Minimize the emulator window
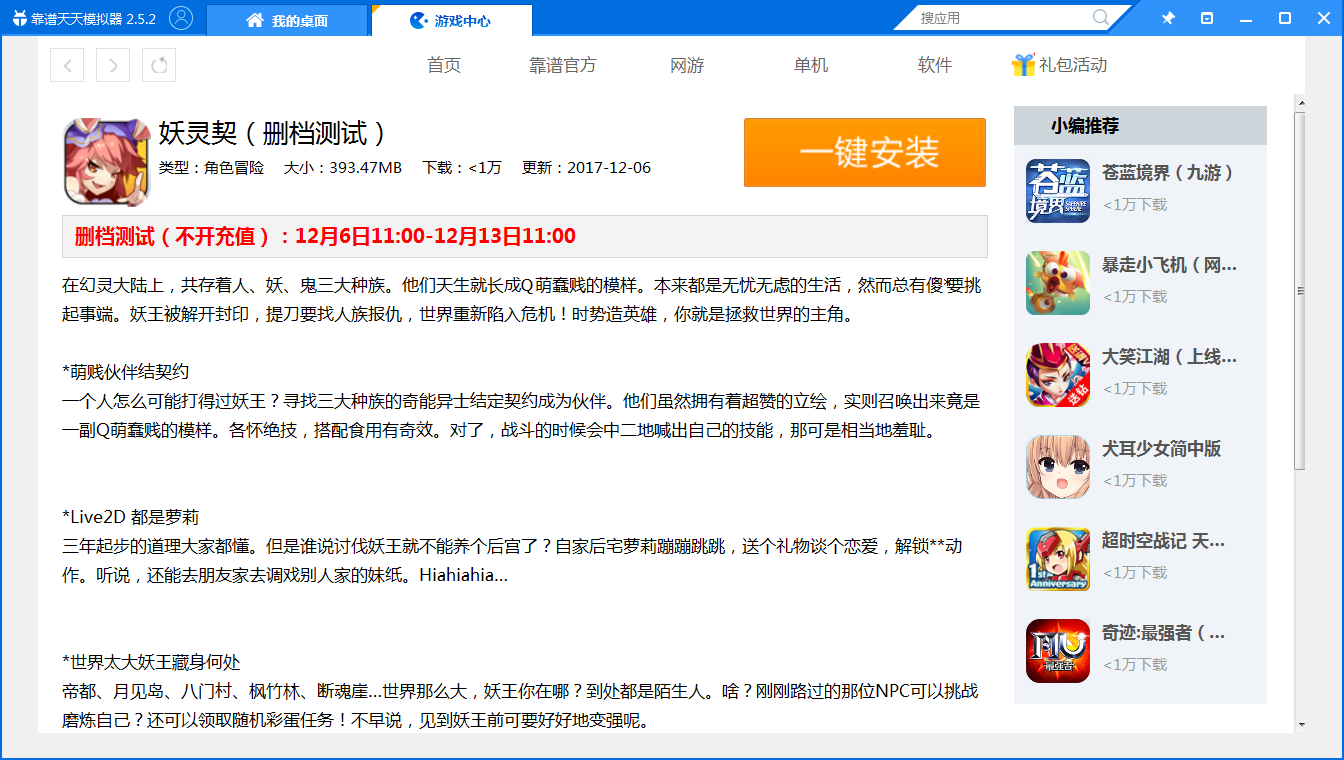 [x=1247, y=18]
